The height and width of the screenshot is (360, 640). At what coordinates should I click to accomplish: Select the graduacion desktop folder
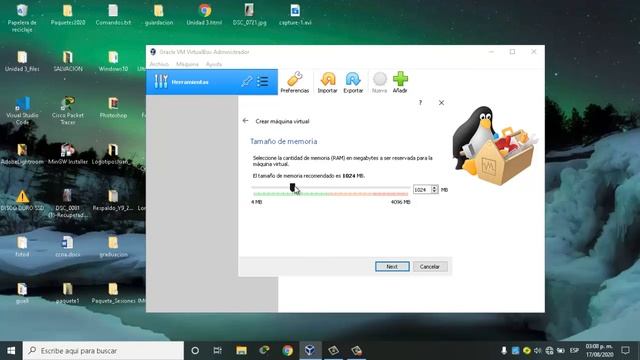(113, 247)
